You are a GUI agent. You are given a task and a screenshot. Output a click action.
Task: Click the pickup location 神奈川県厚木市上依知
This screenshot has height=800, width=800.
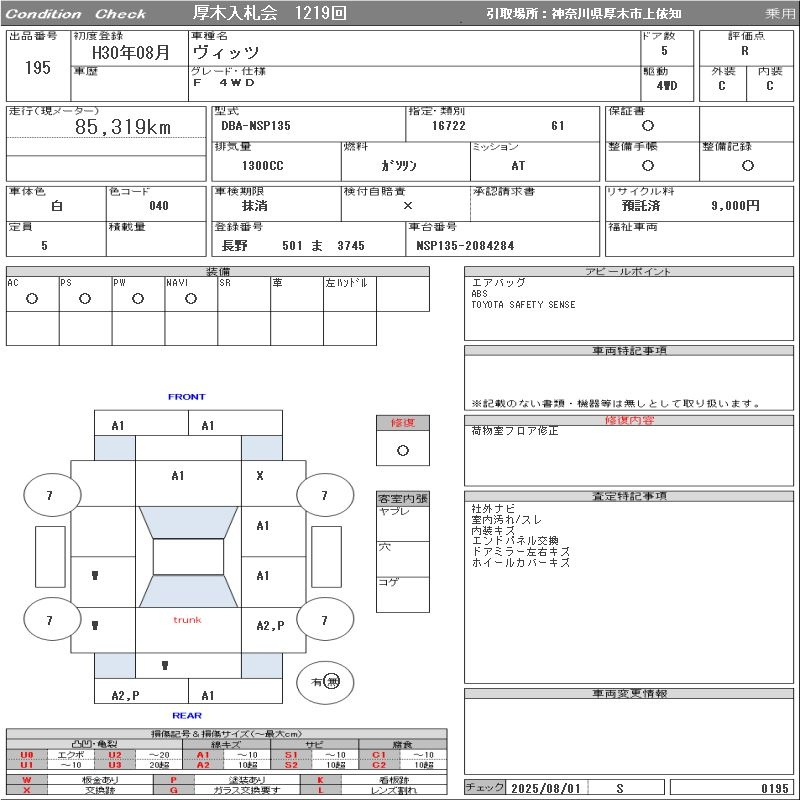pyautogui.click(x=616, y=14)
